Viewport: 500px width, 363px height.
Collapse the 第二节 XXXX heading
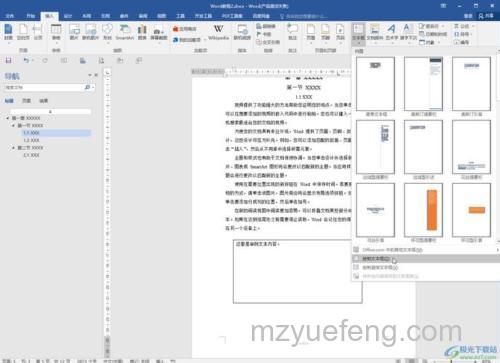tap(13, 147)
